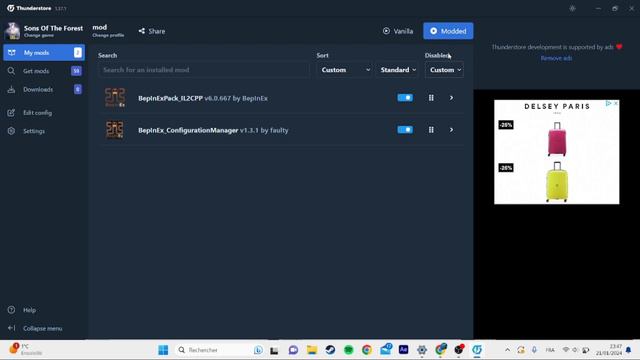640x360 pixels.
Task: Open the Sort Custom dropdown
Action: (x=345, y=70)
